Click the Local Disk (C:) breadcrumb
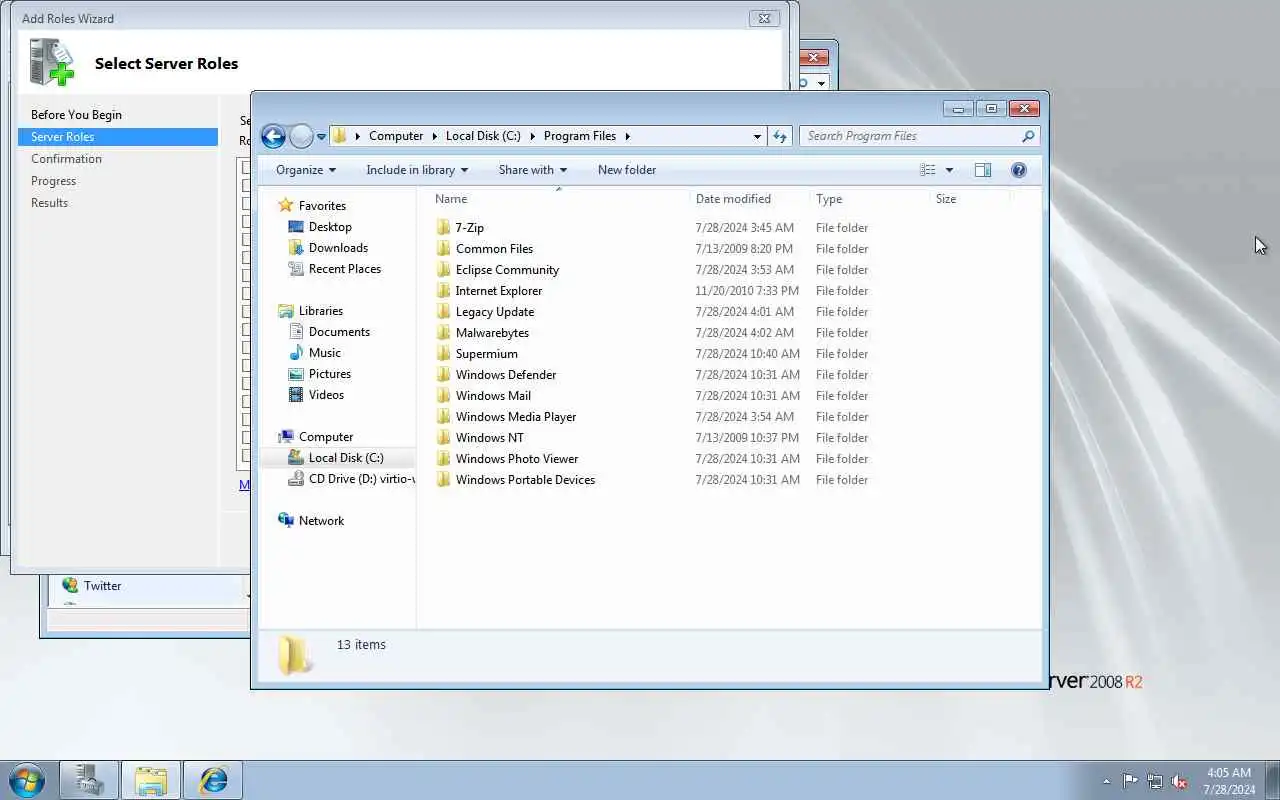1280x800 pixels. 483,136
